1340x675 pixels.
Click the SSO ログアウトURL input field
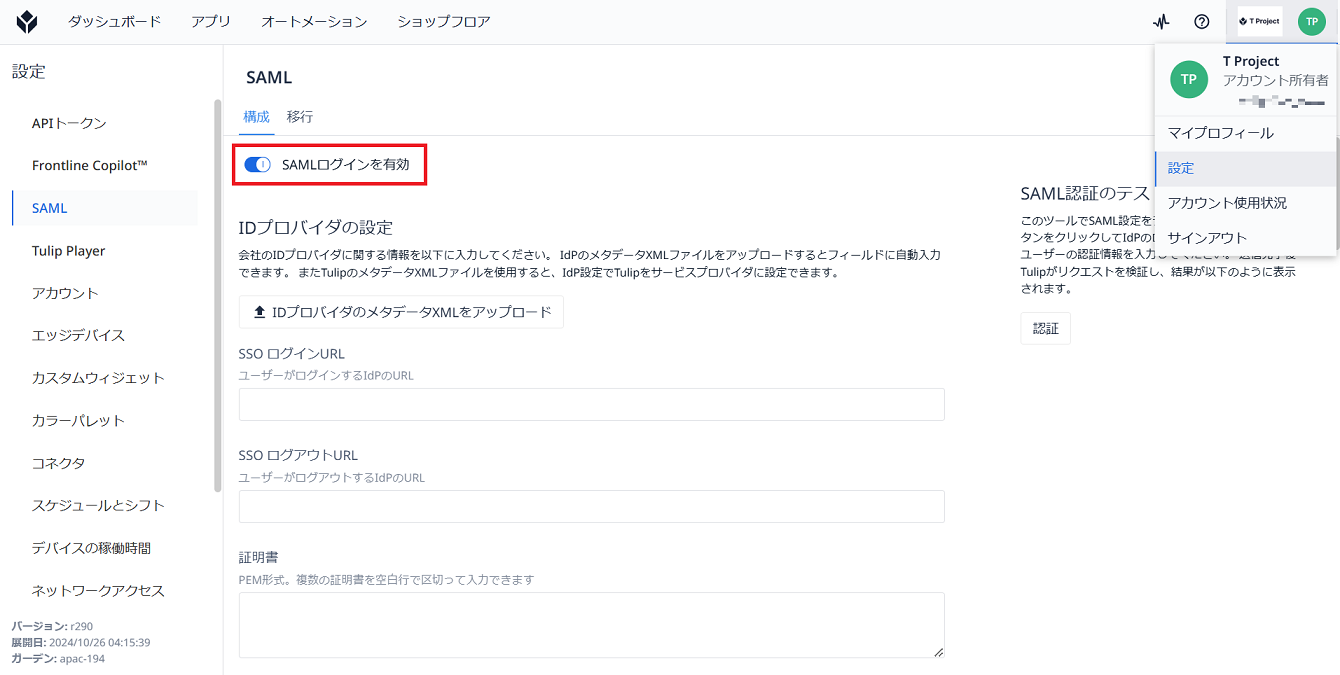[591, 506]
